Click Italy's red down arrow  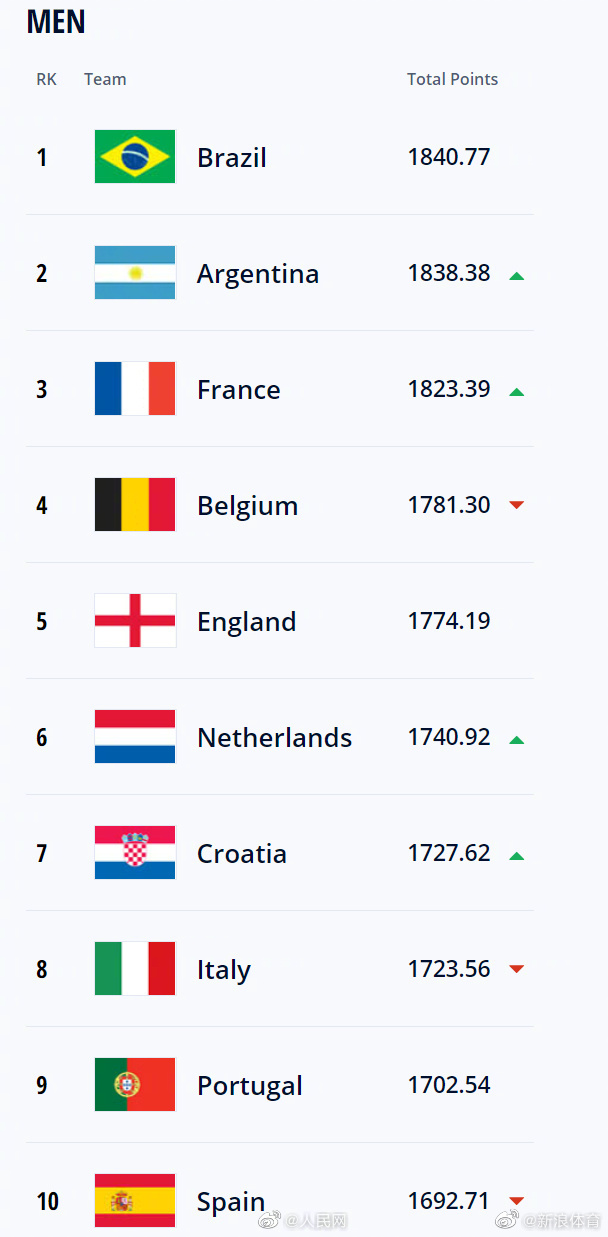pos(516,969)
